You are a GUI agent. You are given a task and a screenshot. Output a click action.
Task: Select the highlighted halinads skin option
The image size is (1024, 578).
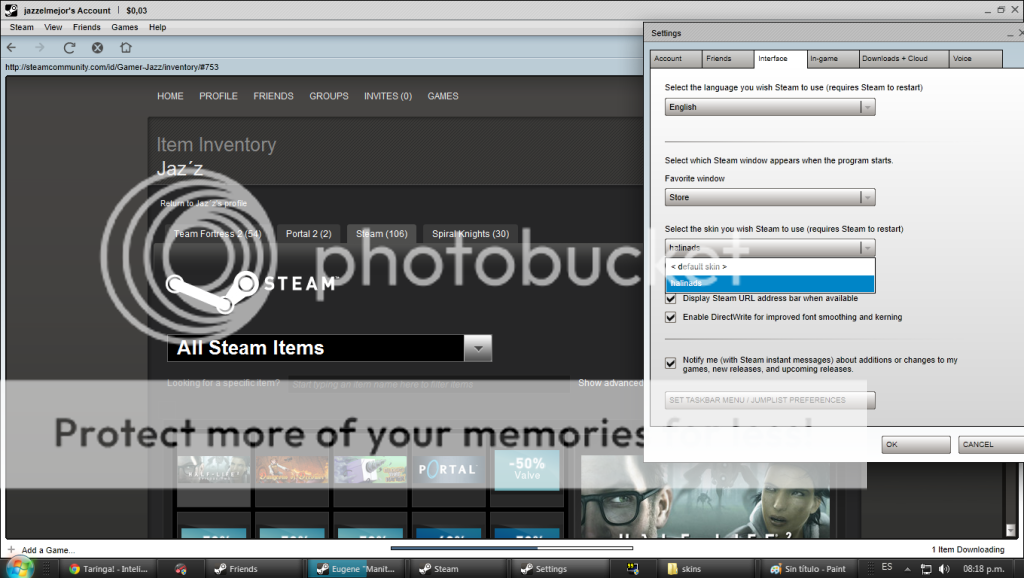tap(770, 283)
